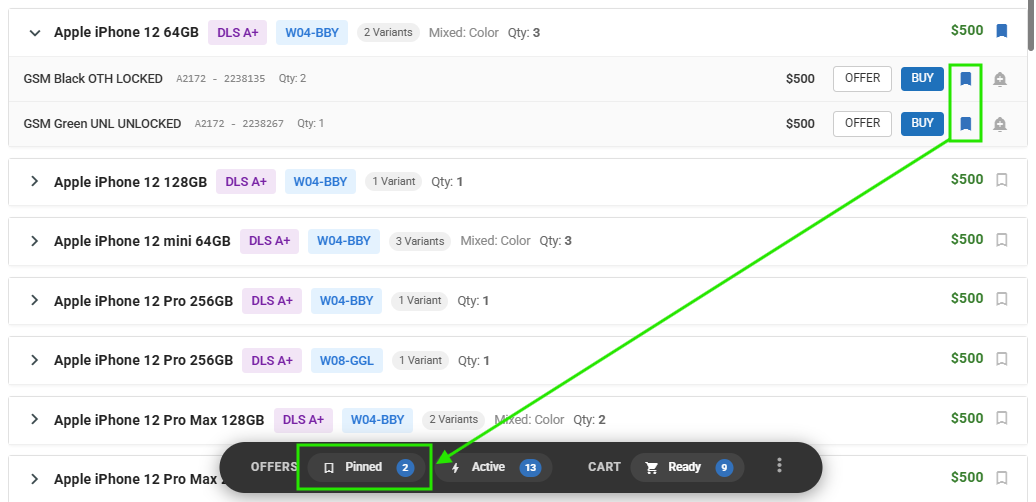Click the Pinned count badge showing 2
This screenshot has height=502, width=1036.
(405, 468)
